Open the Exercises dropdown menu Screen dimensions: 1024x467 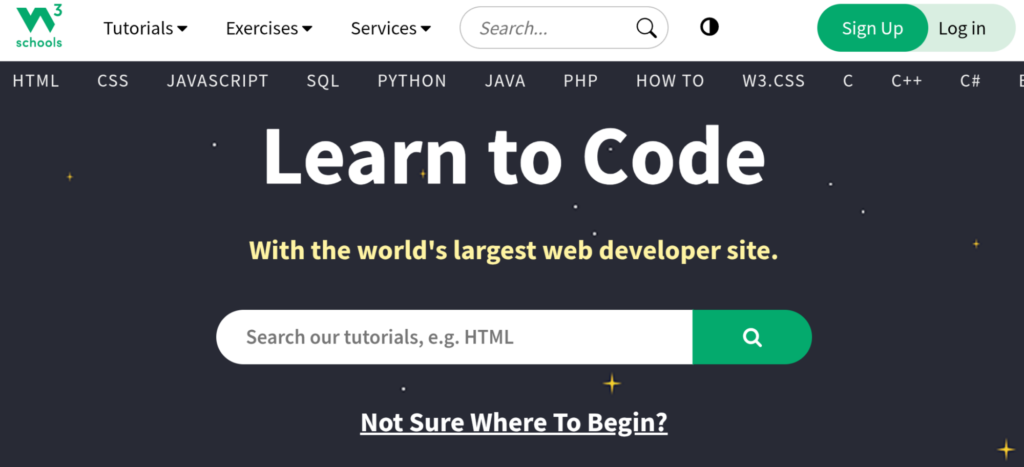tap(269, 28)
